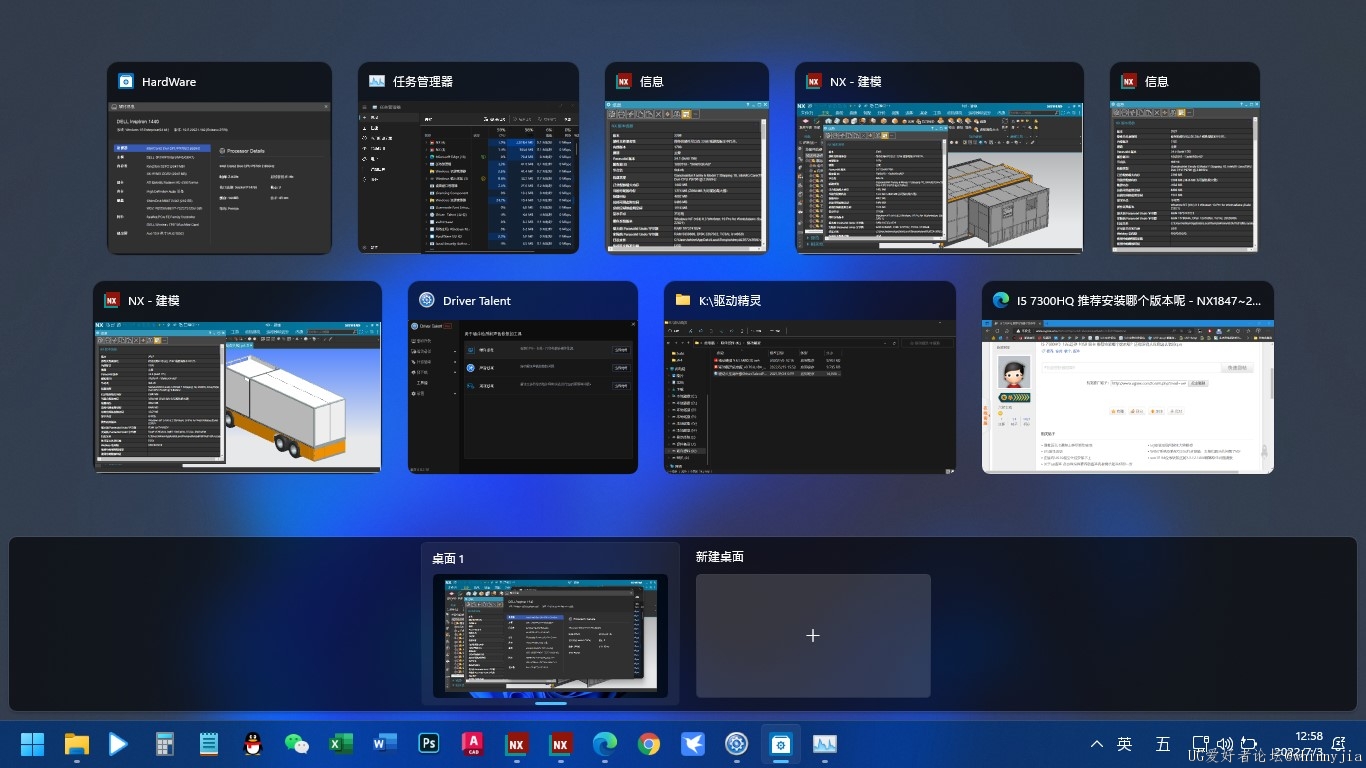Open the Start menu
Screen dimensions: 1366x768
tap(32, 744)
